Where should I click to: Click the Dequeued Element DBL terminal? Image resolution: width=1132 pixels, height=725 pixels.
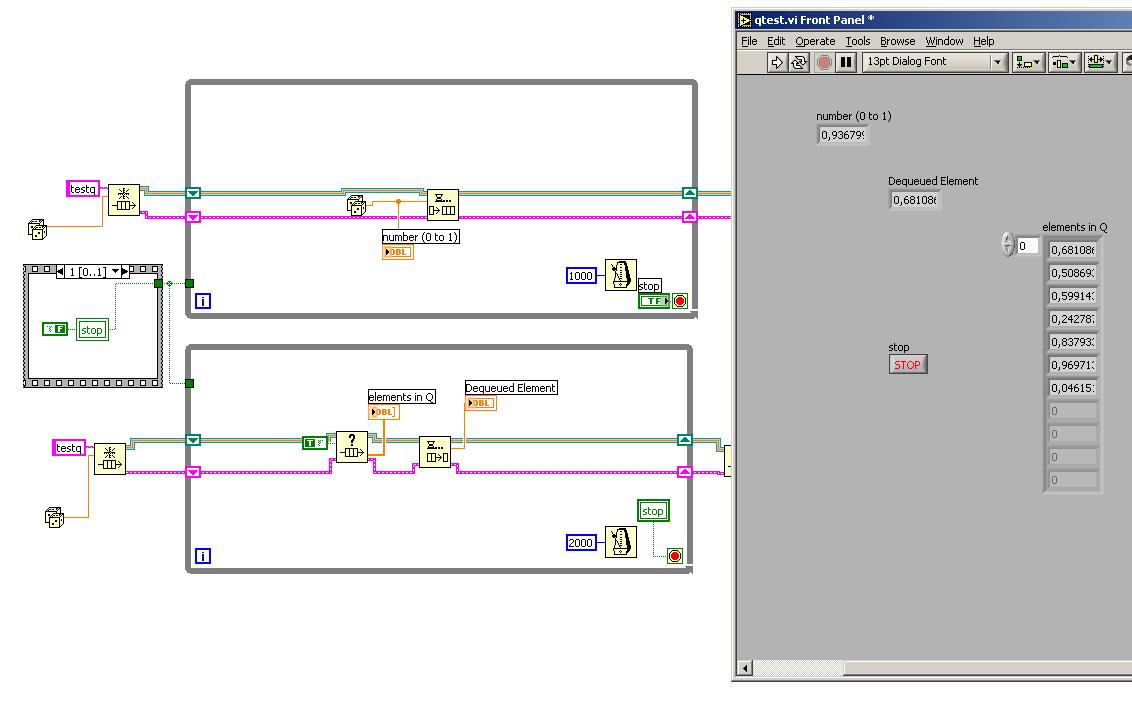(x=481, y=403)
